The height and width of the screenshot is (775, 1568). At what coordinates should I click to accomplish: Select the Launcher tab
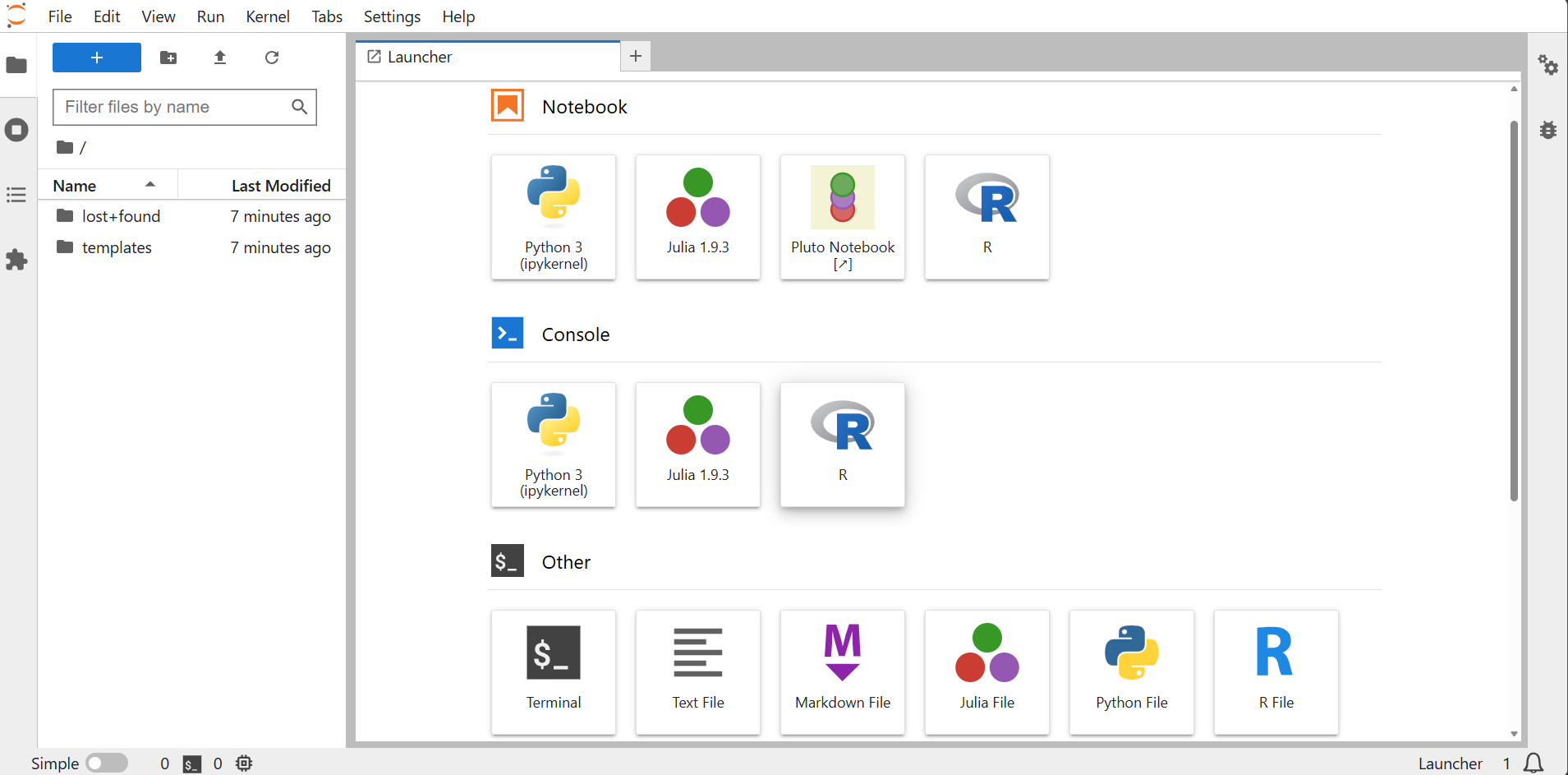[x=488, y=57]
